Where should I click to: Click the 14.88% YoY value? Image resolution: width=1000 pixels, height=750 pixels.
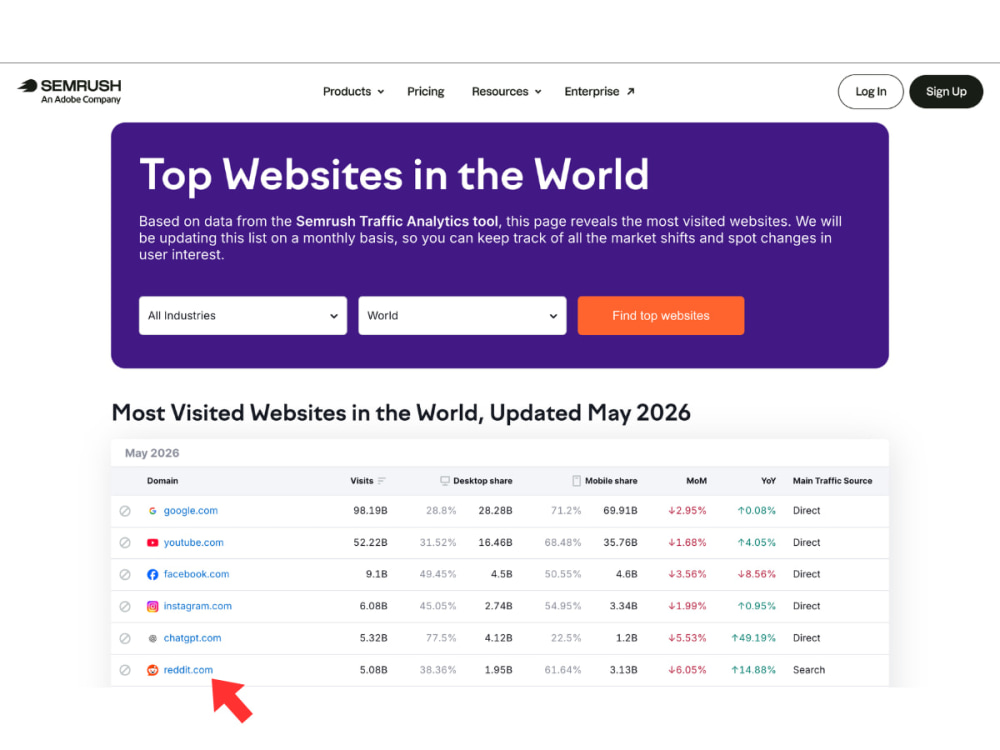point(754,670)
